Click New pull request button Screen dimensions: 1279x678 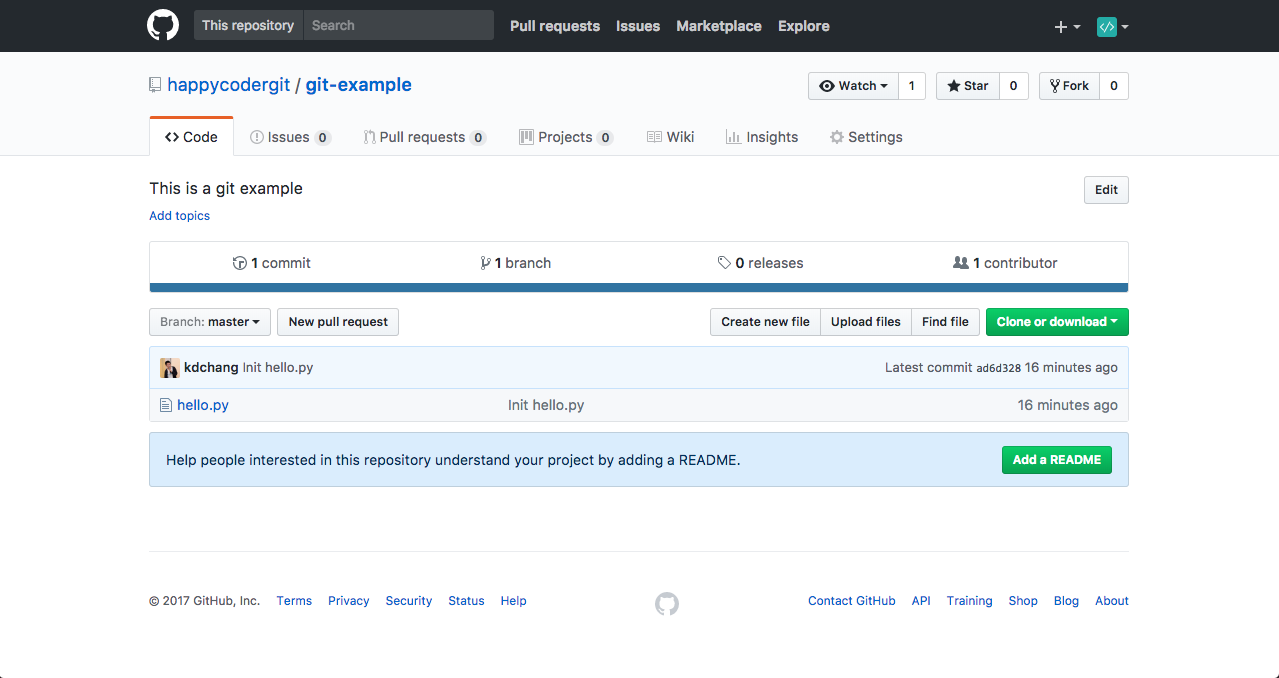coord(338,322)
